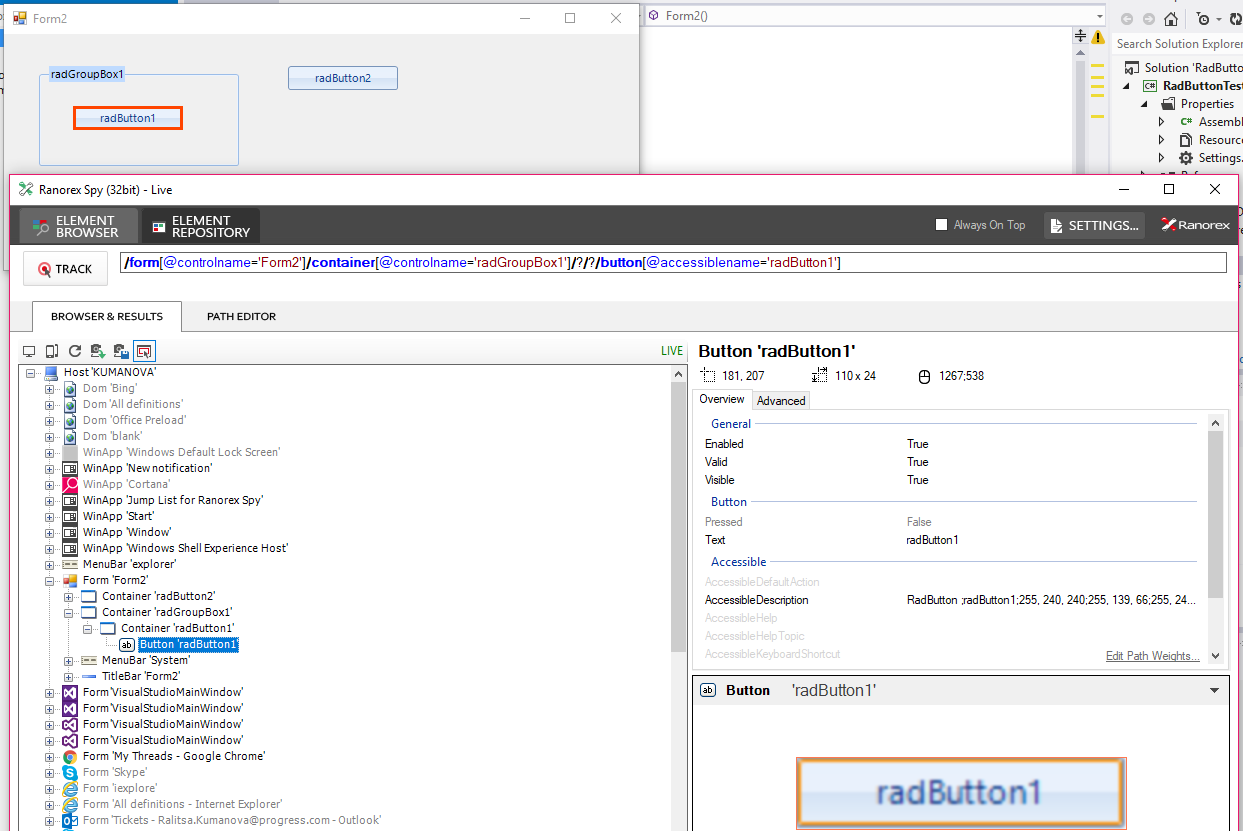Expand the Dom 'All definitions' node
The width and height of the screenshot is (1243, 831).
[x=49, y=404]
